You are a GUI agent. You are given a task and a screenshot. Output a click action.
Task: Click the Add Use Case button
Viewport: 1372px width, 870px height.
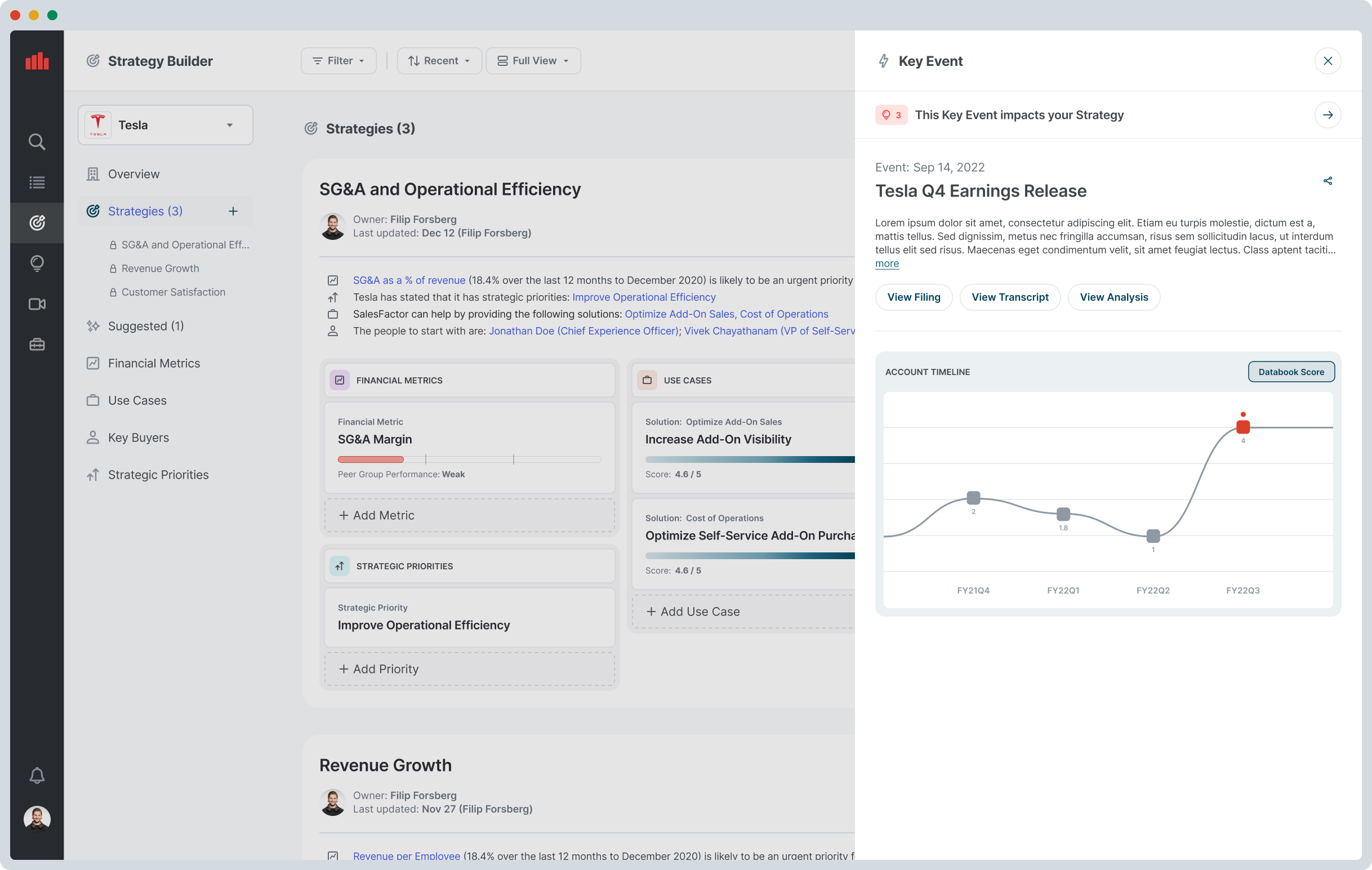click(x=743, y=612)
